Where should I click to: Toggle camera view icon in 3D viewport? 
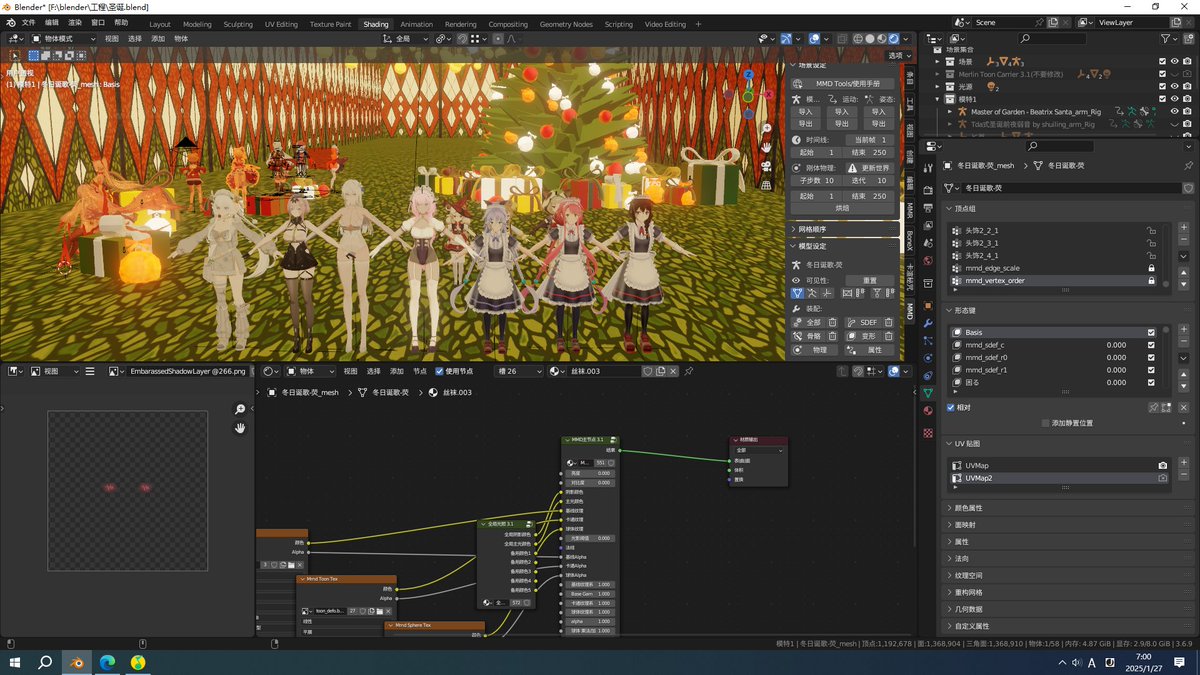click(765, 166)
